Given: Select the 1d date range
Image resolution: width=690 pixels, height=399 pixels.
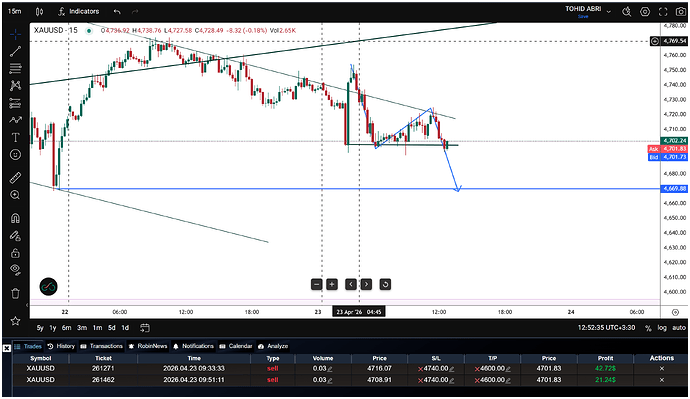Looking at the screenshot, I should pos(125,328).
